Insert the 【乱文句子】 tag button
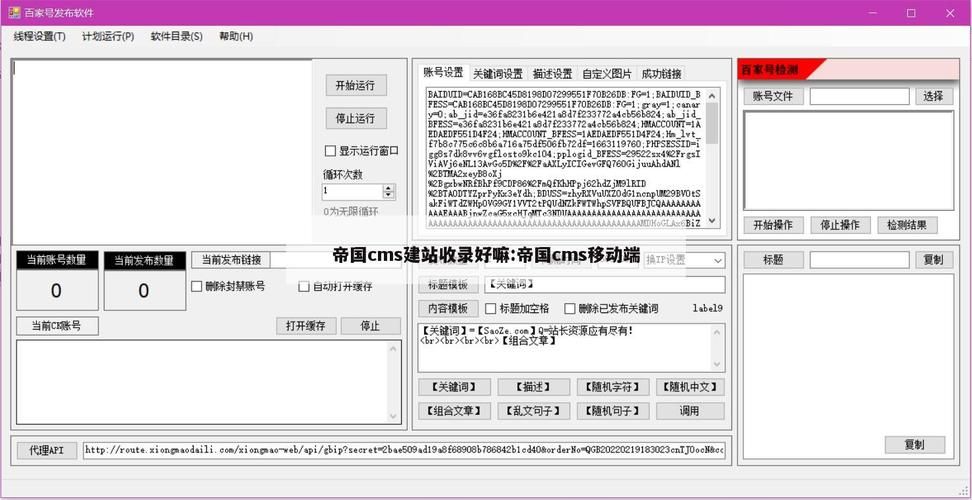 (534, 411)
